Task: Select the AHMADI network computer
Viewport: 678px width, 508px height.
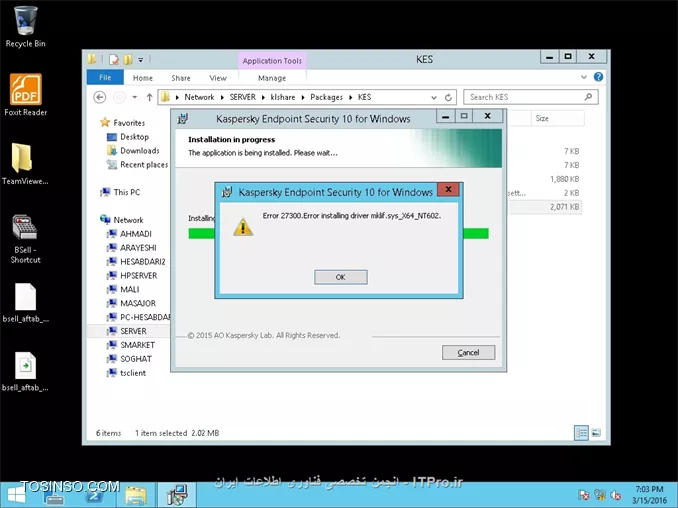Action: pyautogui.click(x=129, y=234)
